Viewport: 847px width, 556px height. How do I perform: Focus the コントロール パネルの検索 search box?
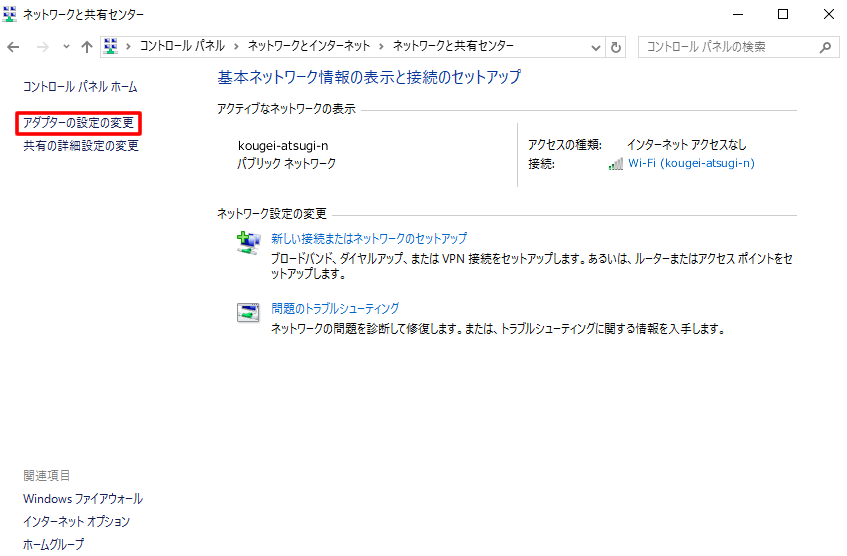tap(738, 47)
